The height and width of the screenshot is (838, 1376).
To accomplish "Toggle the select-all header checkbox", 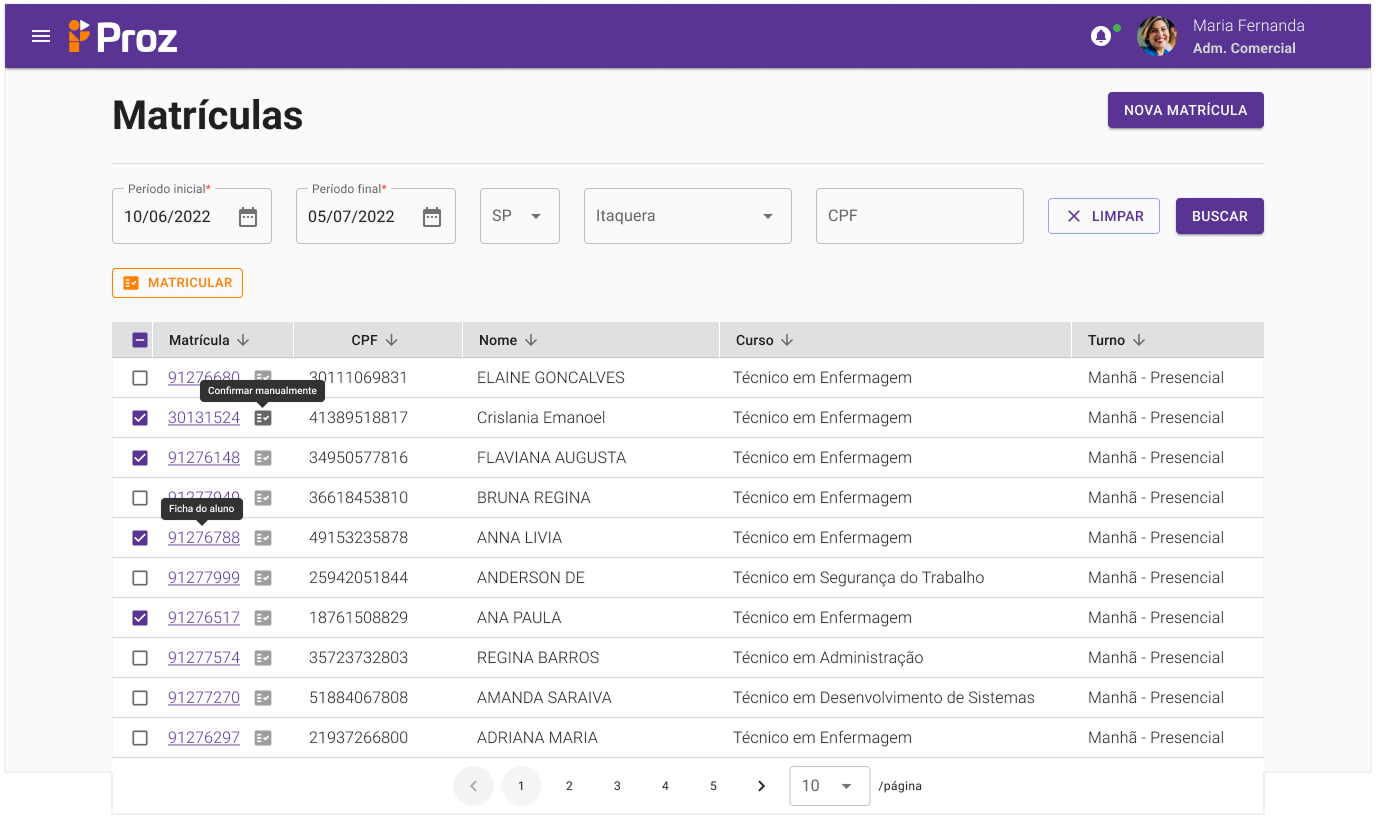I will coord(140,340).
